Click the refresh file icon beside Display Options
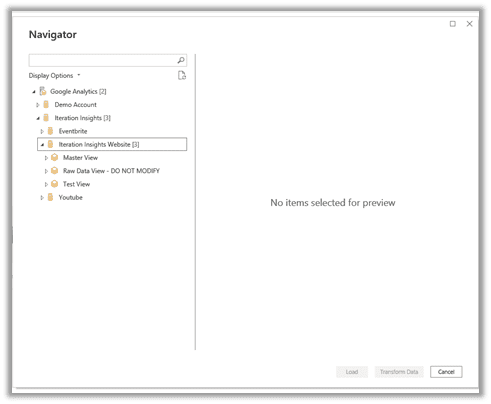The width and height of the screenshot is (491, 404). pyautogui.click(x=182, y=76)
